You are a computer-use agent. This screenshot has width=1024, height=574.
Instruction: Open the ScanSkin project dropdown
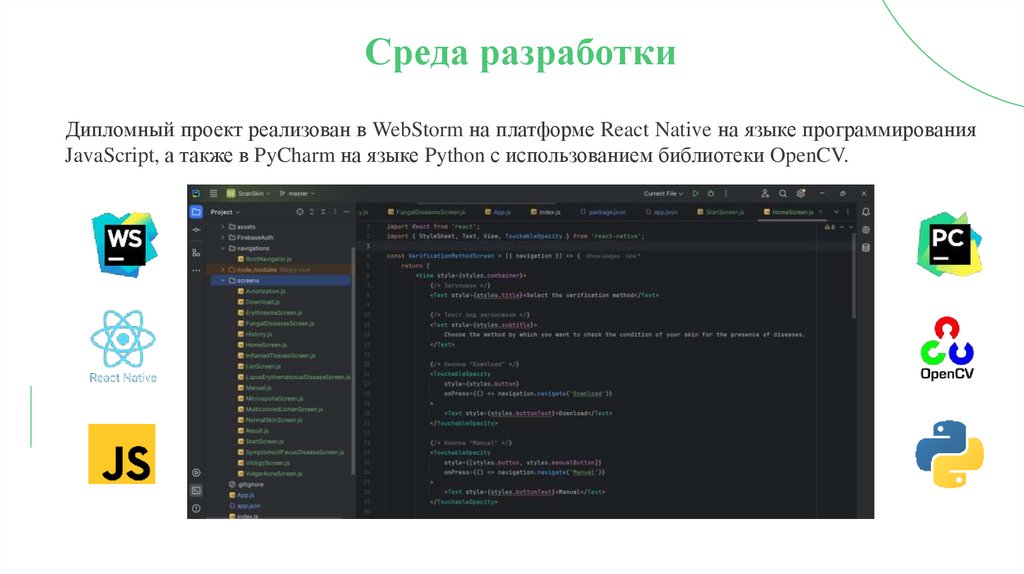tap(248, 193)
